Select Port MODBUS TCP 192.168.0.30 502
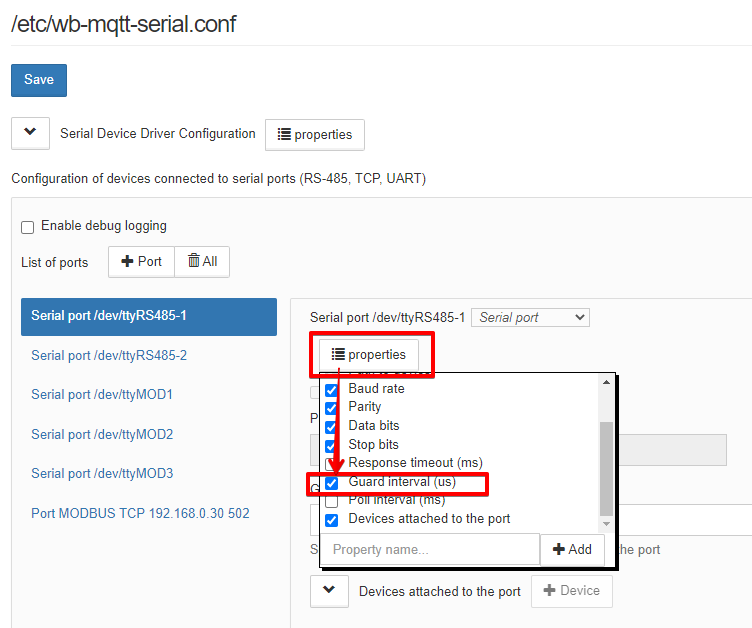Image resolution: width=752 pixels, height=628 pixels. 140,513
